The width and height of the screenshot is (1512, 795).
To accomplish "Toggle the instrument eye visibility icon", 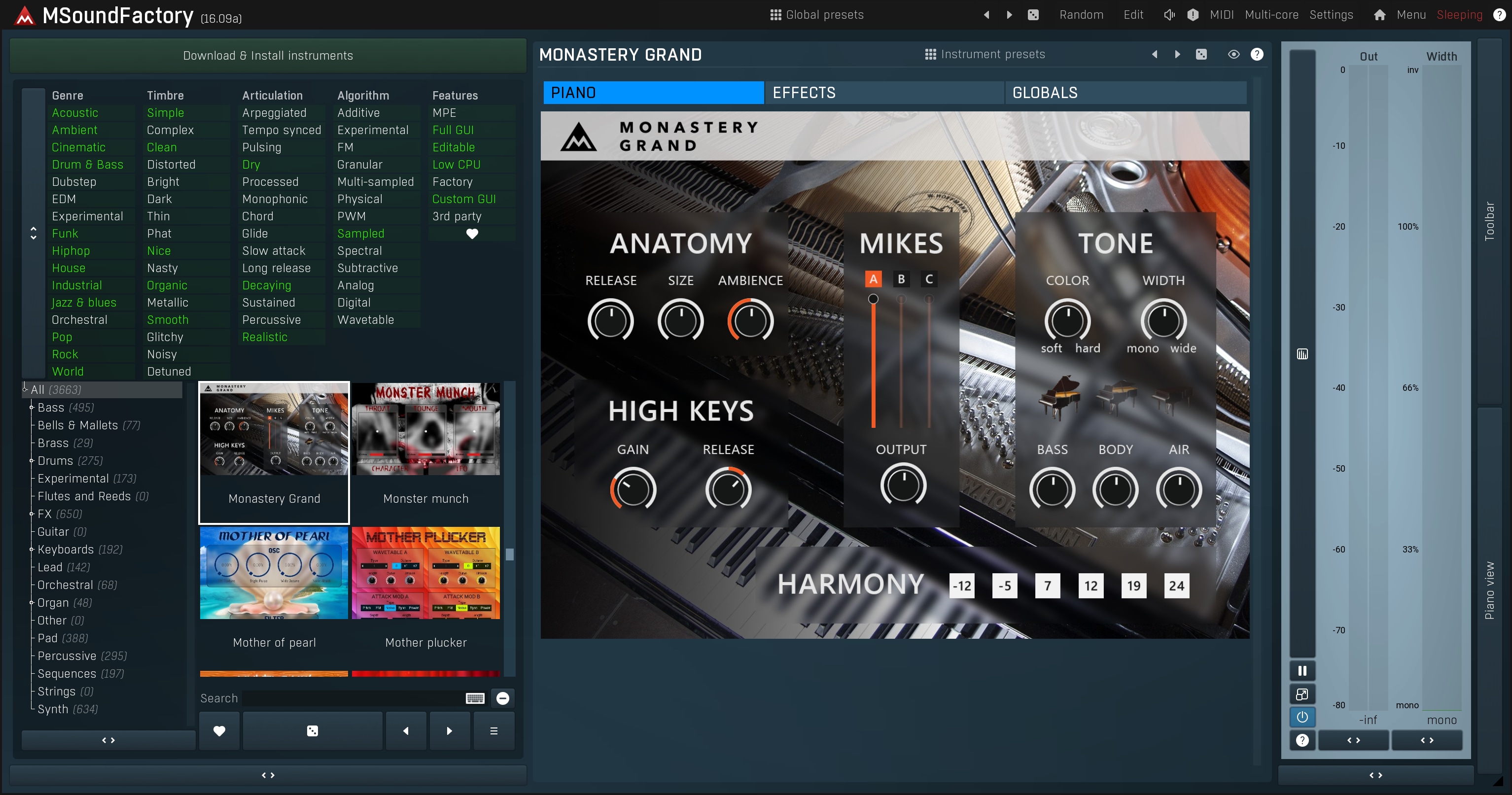I will pos(1233,54).
